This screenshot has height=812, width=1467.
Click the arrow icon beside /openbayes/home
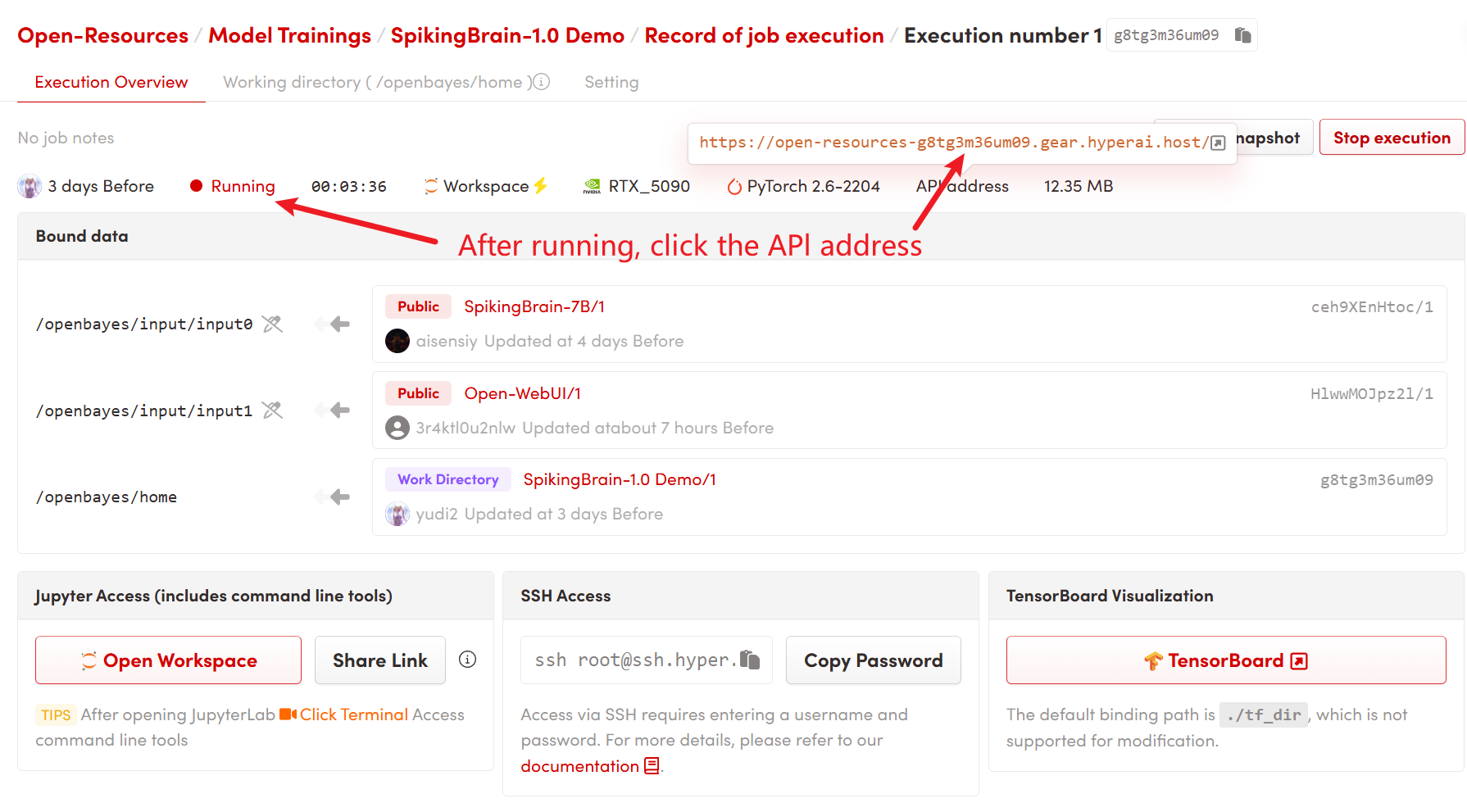tap(338, 497)
